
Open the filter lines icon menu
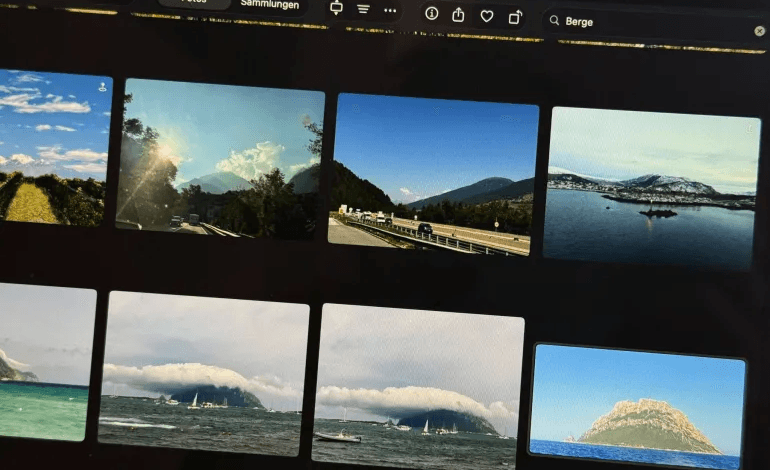pyautogui.click(x=363, y=9)
